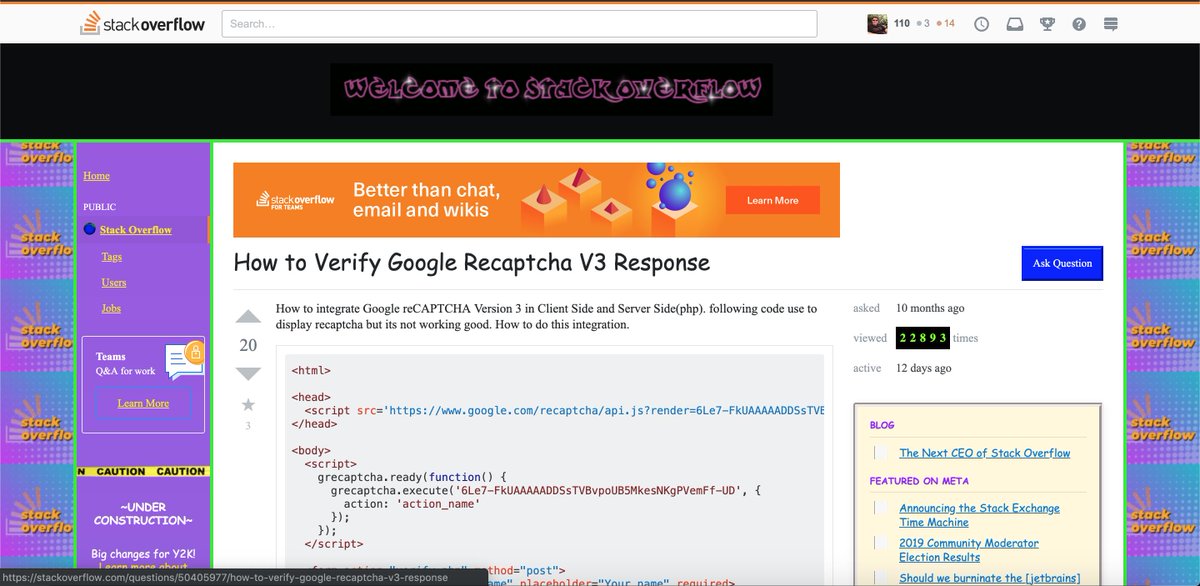Click the favorite count 3
The height and width of the screenshot is (586, 1200).
[x=248, y=426]
